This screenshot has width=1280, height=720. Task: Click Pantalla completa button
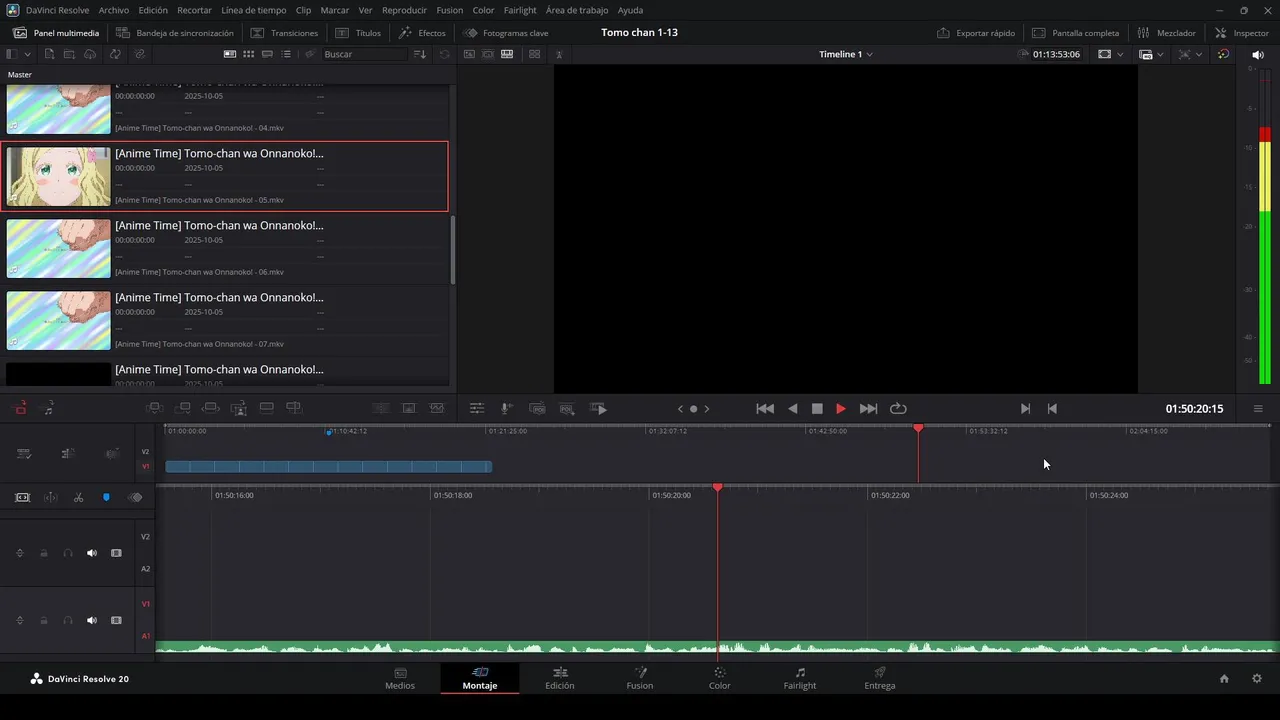(1075, 33)
